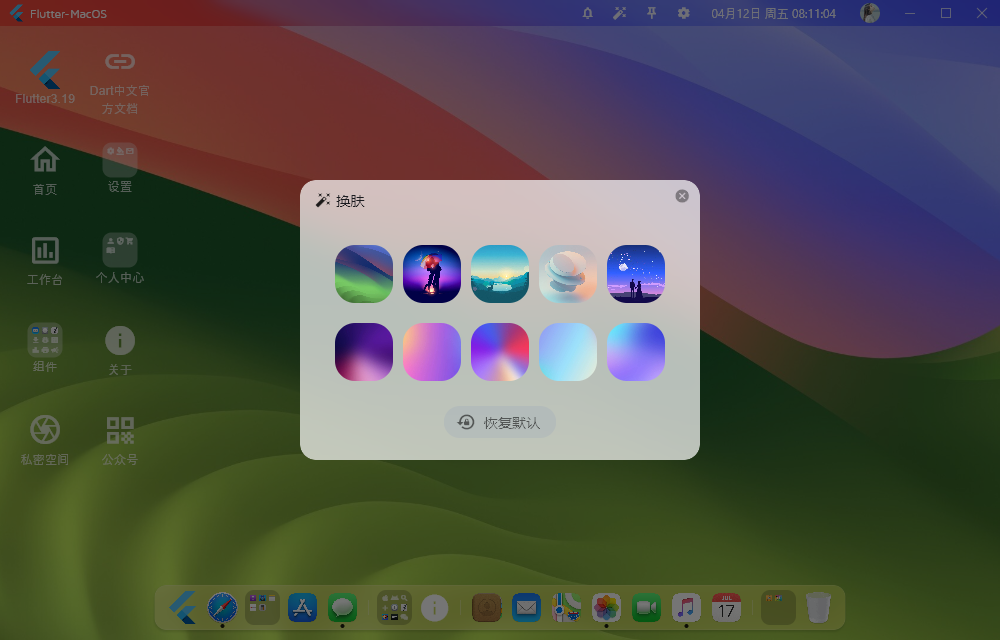Click the 关于 (About) info icon
The width and height of the screenshot is (1000, 640).
[119, 349]
